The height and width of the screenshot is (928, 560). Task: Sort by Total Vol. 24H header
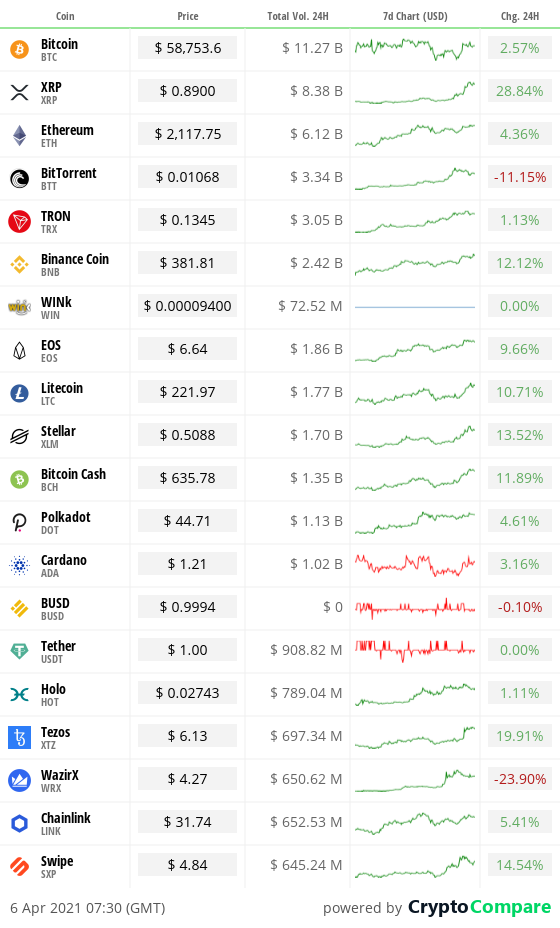click(x=298, y=16)
